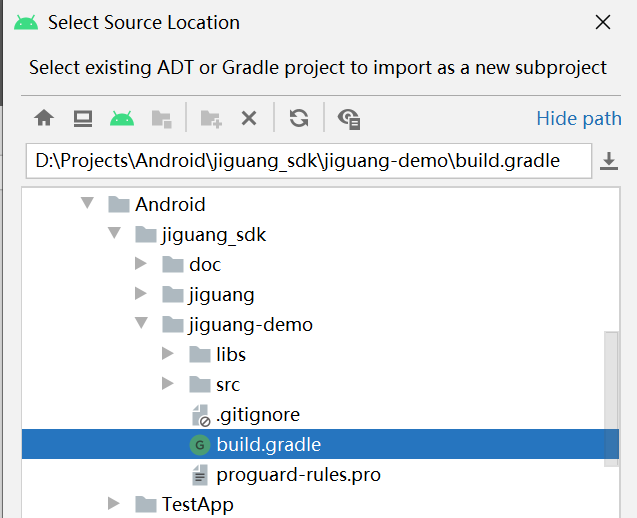Expand the libs folder
637x518 pixels.
(167, 355)
